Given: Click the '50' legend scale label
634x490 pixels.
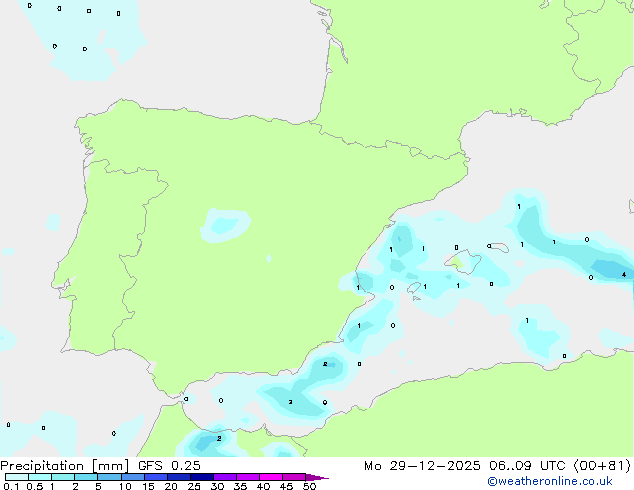Looking at the screenshot, I should point(309,486).
